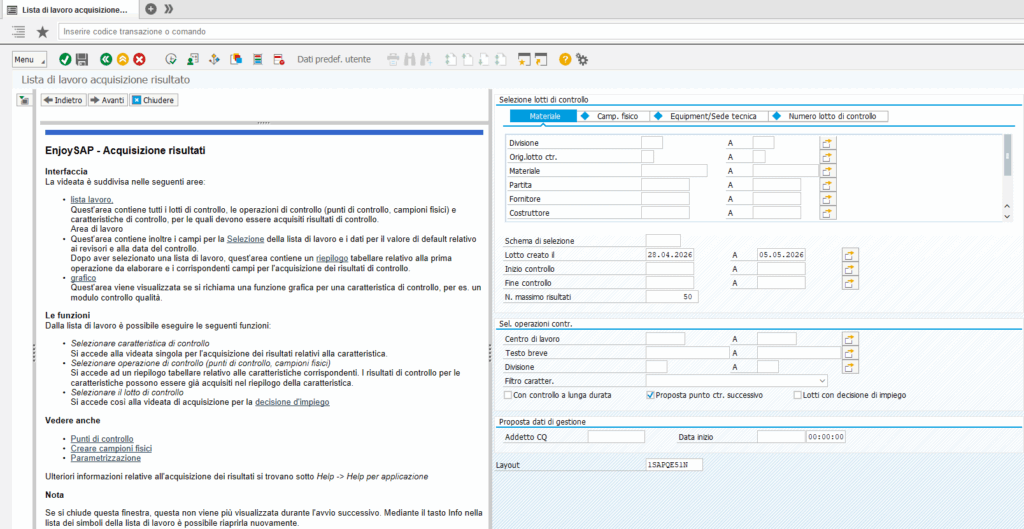Click the red Cancel X icon
The image size is (1024, 529).
pos(140,59)
